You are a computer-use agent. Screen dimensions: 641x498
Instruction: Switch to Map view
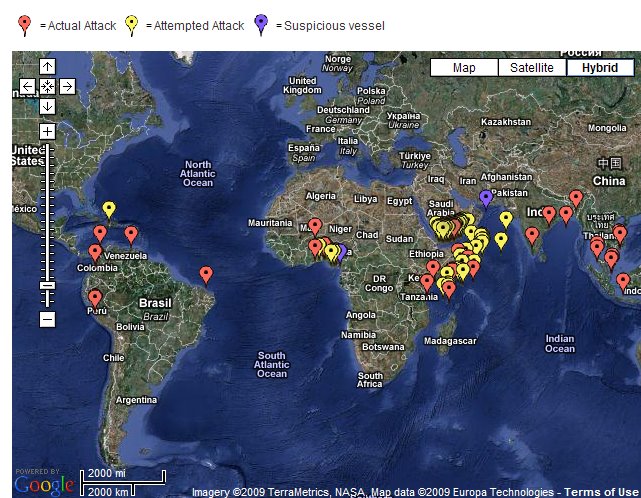(x=464, y=67)
